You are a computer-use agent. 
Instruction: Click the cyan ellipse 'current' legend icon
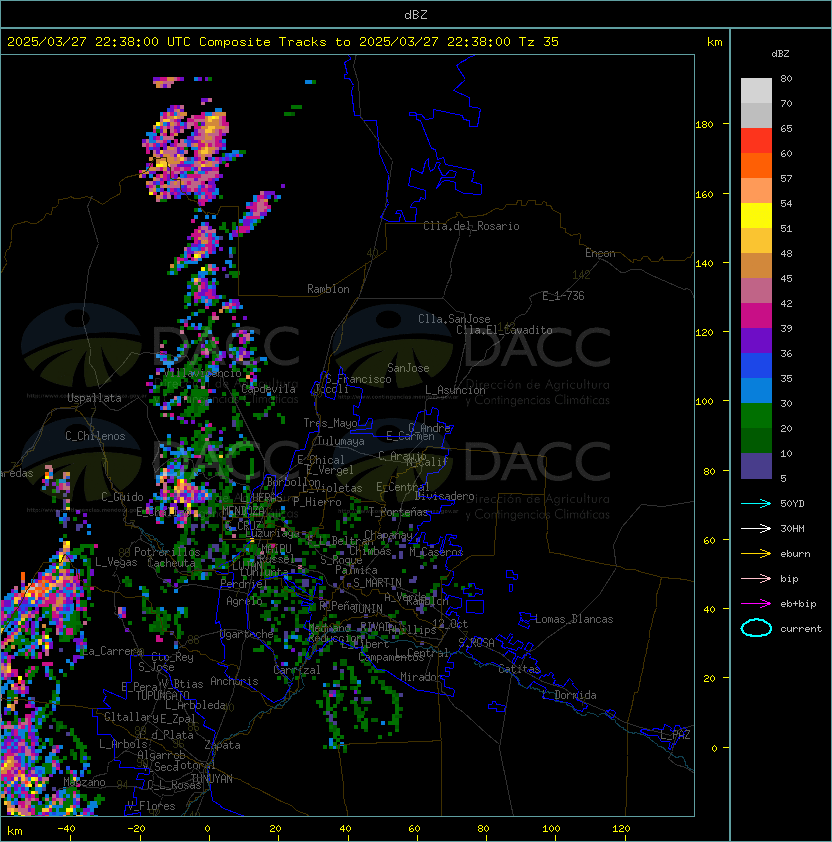[756, 628]
